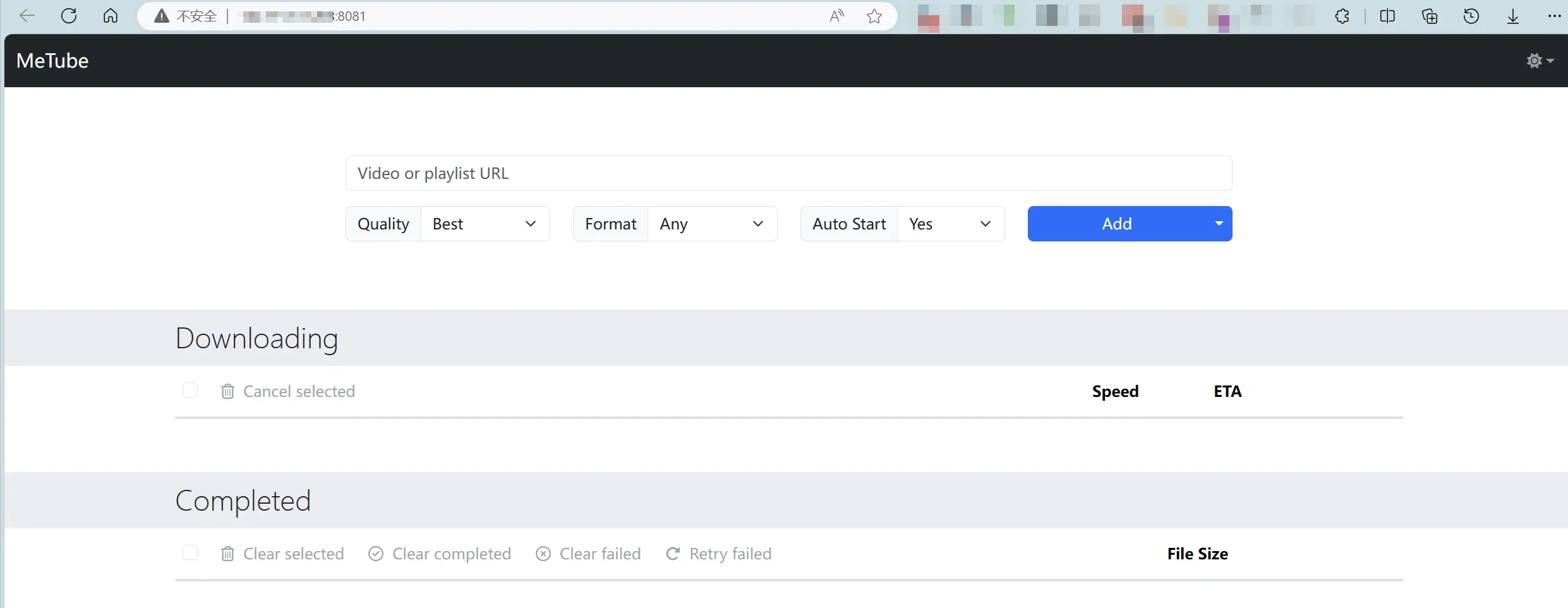Click Clear selected trash icon
The height and width of the screenshot is (608, 1568).
click(227, 554)
